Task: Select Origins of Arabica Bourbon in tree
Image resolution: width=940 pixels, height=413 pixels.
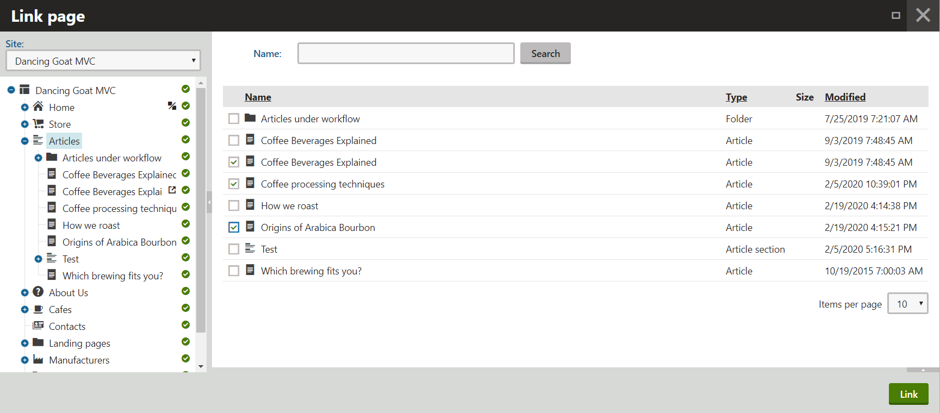Action: click(119, 242)
